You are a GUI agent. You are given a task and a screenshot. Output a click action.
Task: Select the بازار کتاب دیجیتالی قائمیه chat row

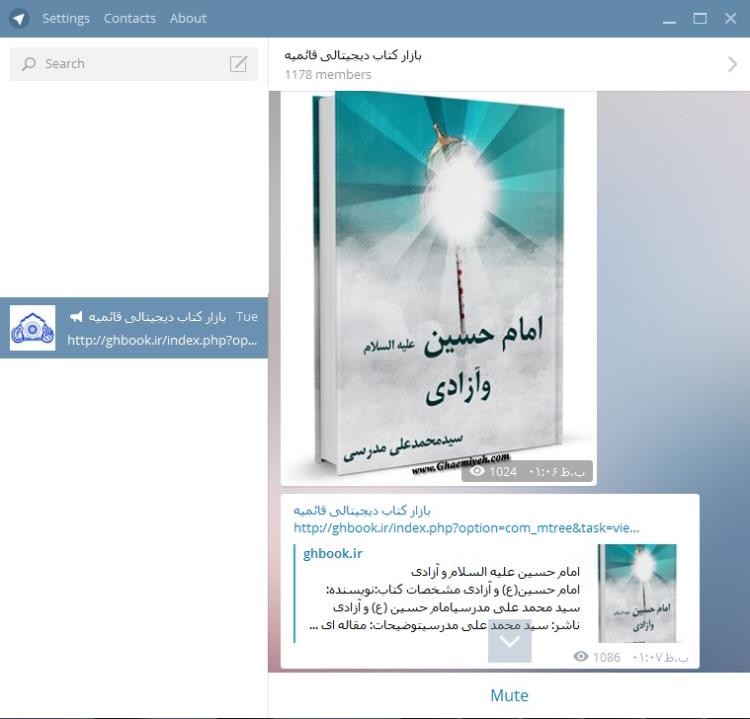[134, 328]
